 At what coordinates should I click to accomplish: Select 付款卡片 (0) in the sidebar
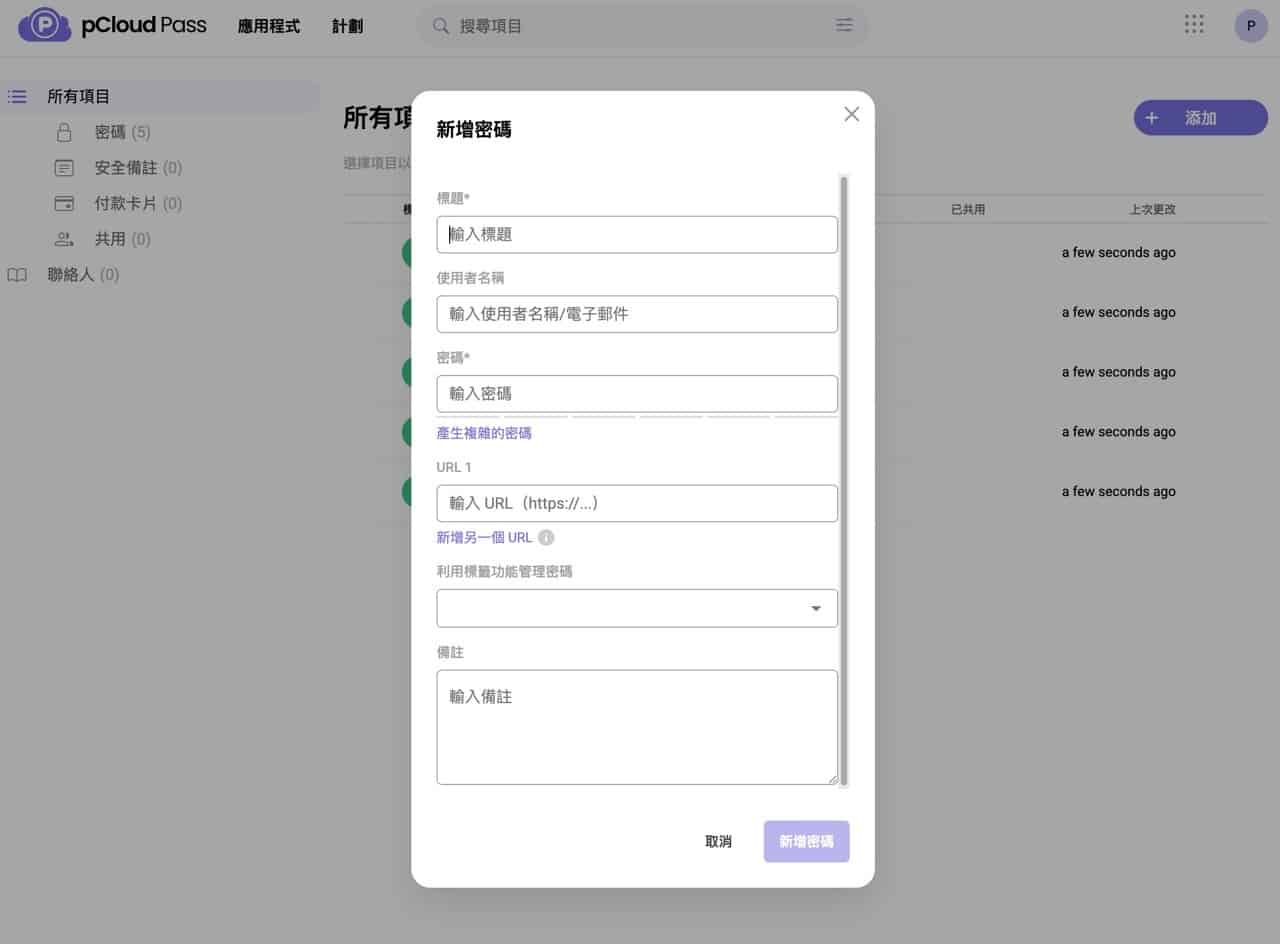138,203
